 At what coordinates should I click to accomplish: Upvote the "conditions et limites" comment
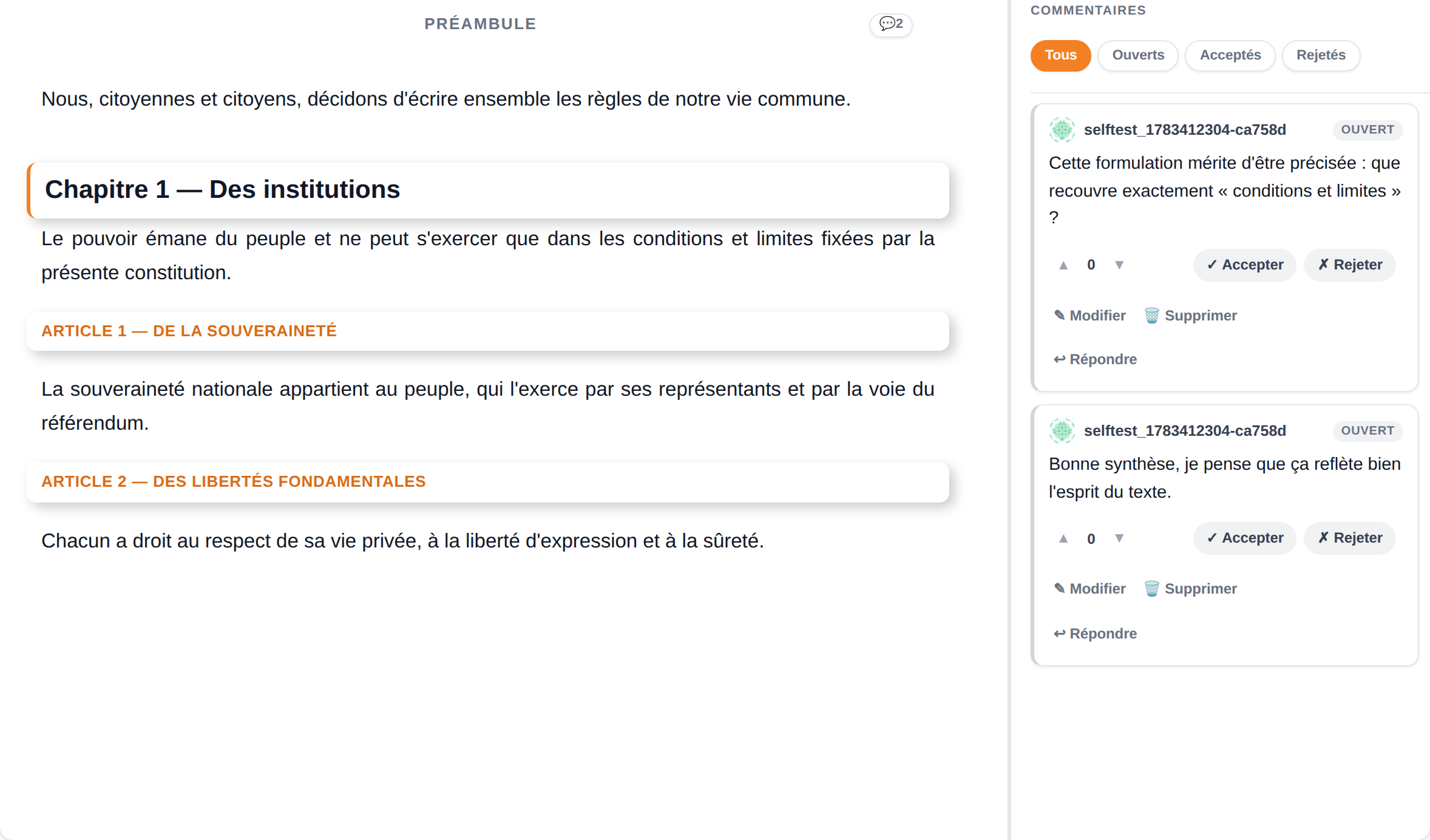[1063, 265]
